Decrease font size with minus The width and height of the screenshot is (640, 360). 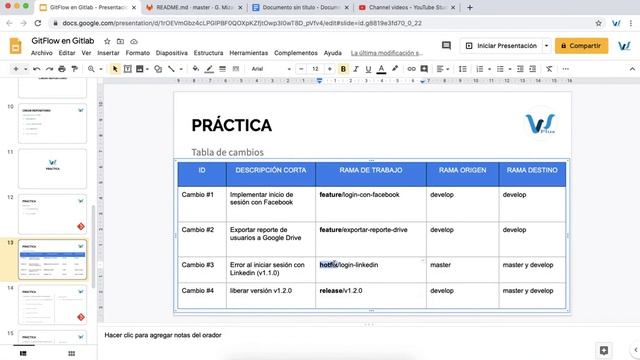(301, 69)
